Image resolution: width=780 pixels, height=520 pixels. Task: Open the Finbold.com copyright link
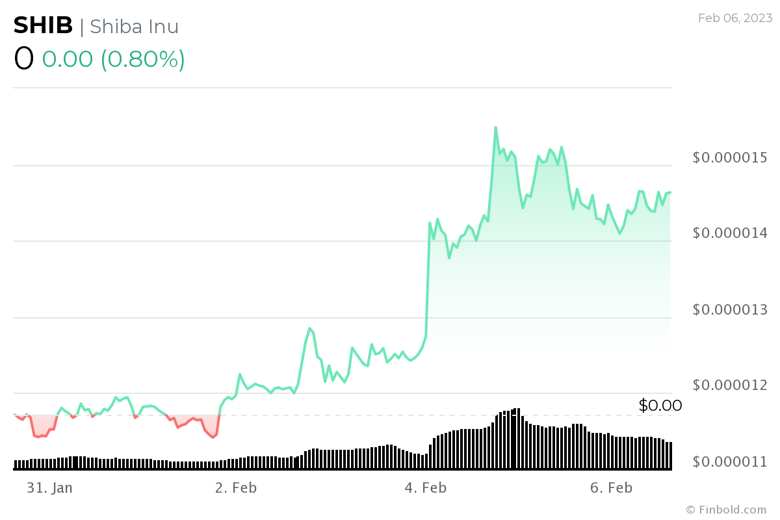[x=725, y=509]
